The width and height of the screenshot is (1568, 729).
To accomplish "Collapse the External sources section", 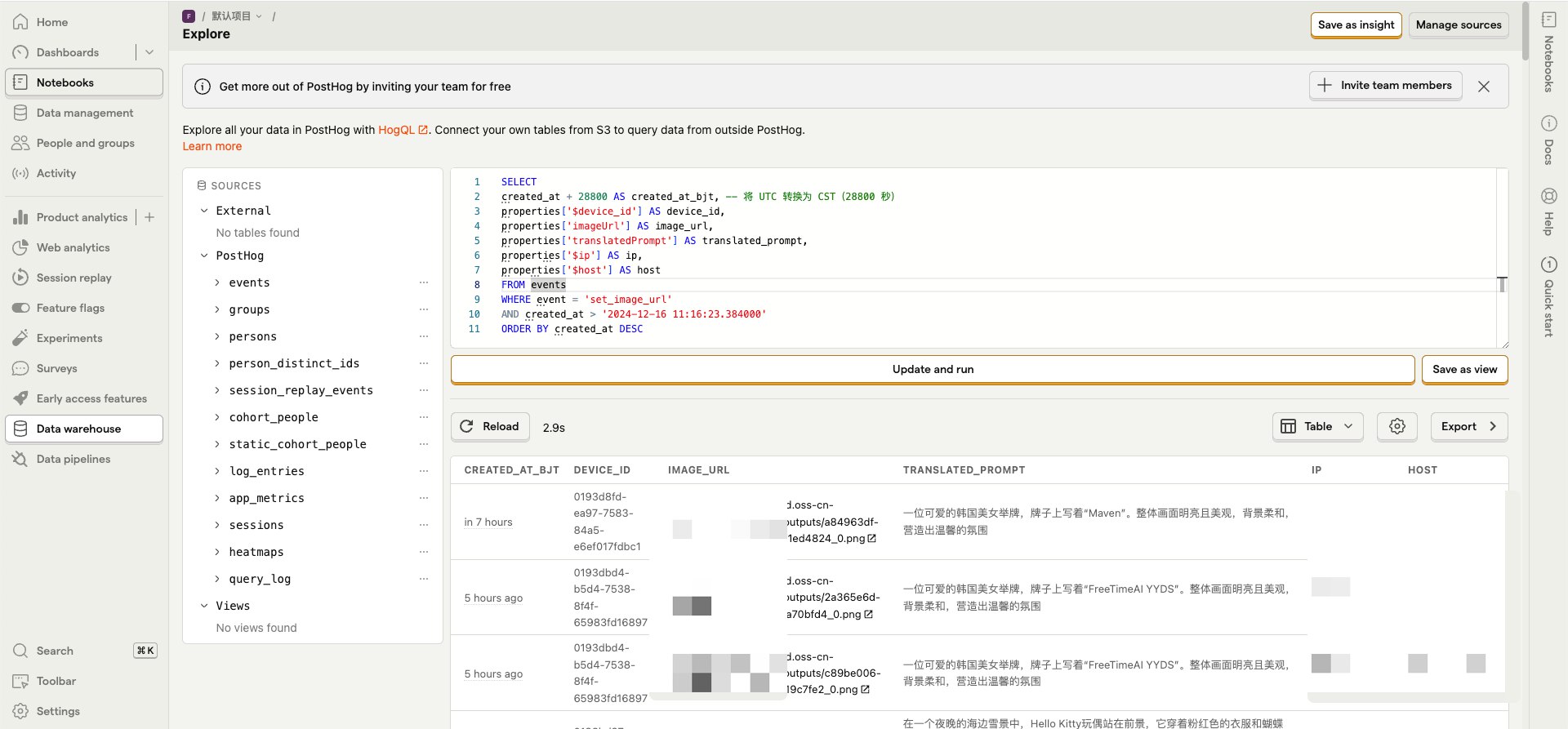I will pos(204,211).
